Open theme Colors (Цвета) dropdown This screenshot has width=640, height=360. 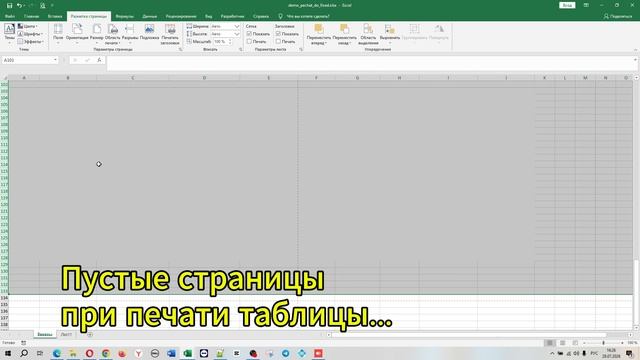coord(29,26)
